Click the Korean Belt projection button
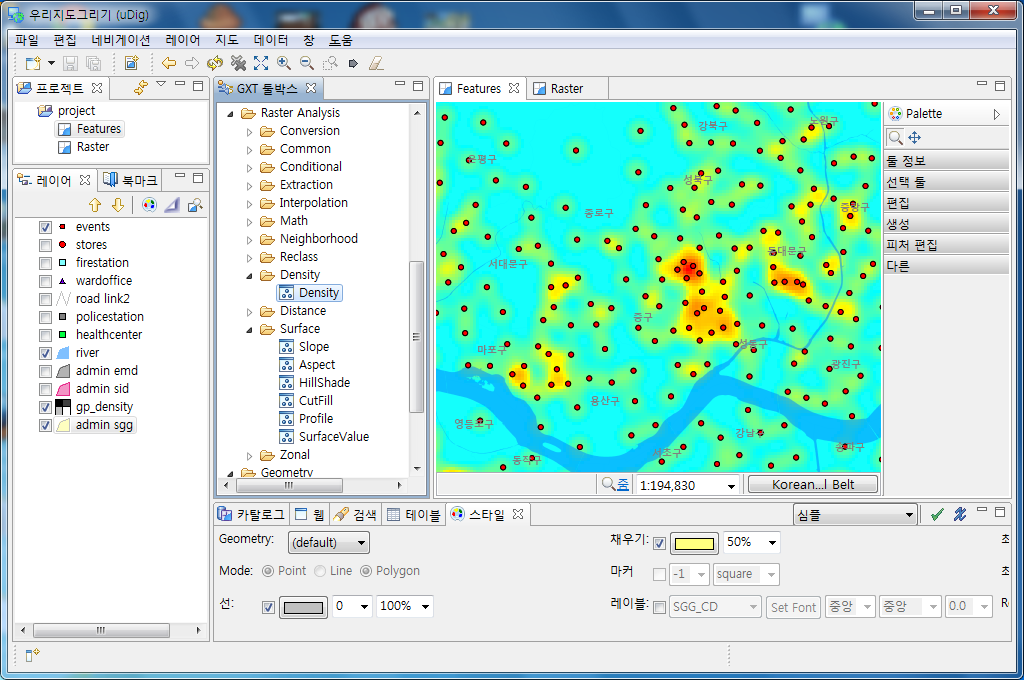 point(812,483)
